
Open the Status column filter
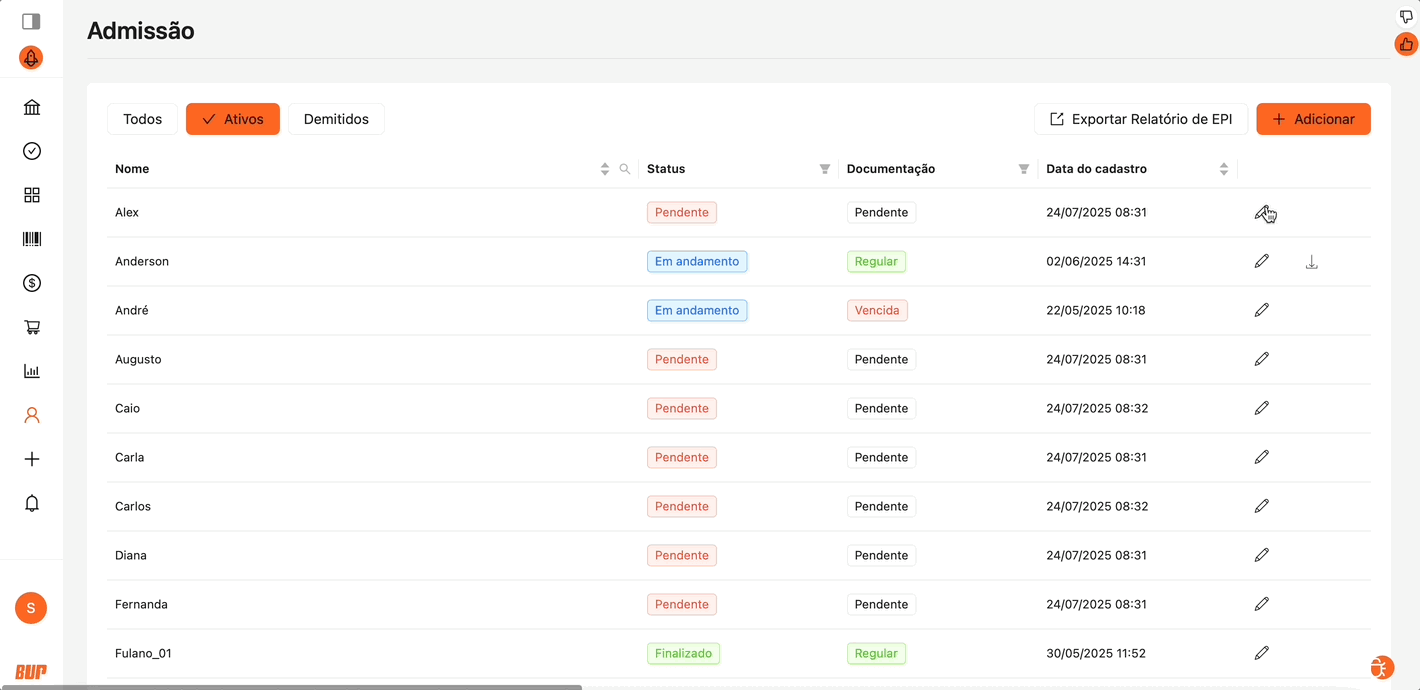tap(824, 169)
